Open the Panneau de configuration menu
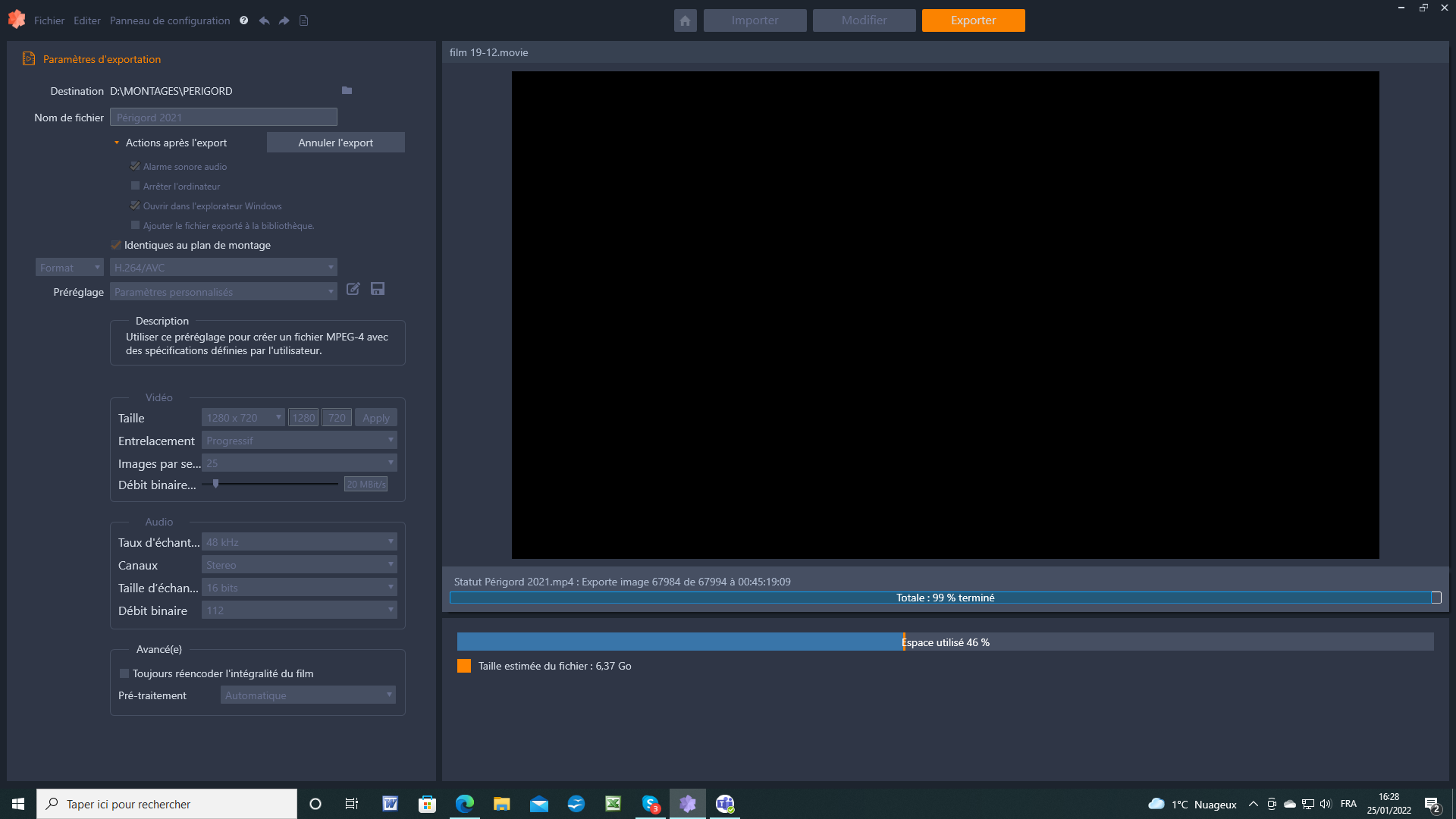This screenshot has width=1456, height=819. [170, 20]
